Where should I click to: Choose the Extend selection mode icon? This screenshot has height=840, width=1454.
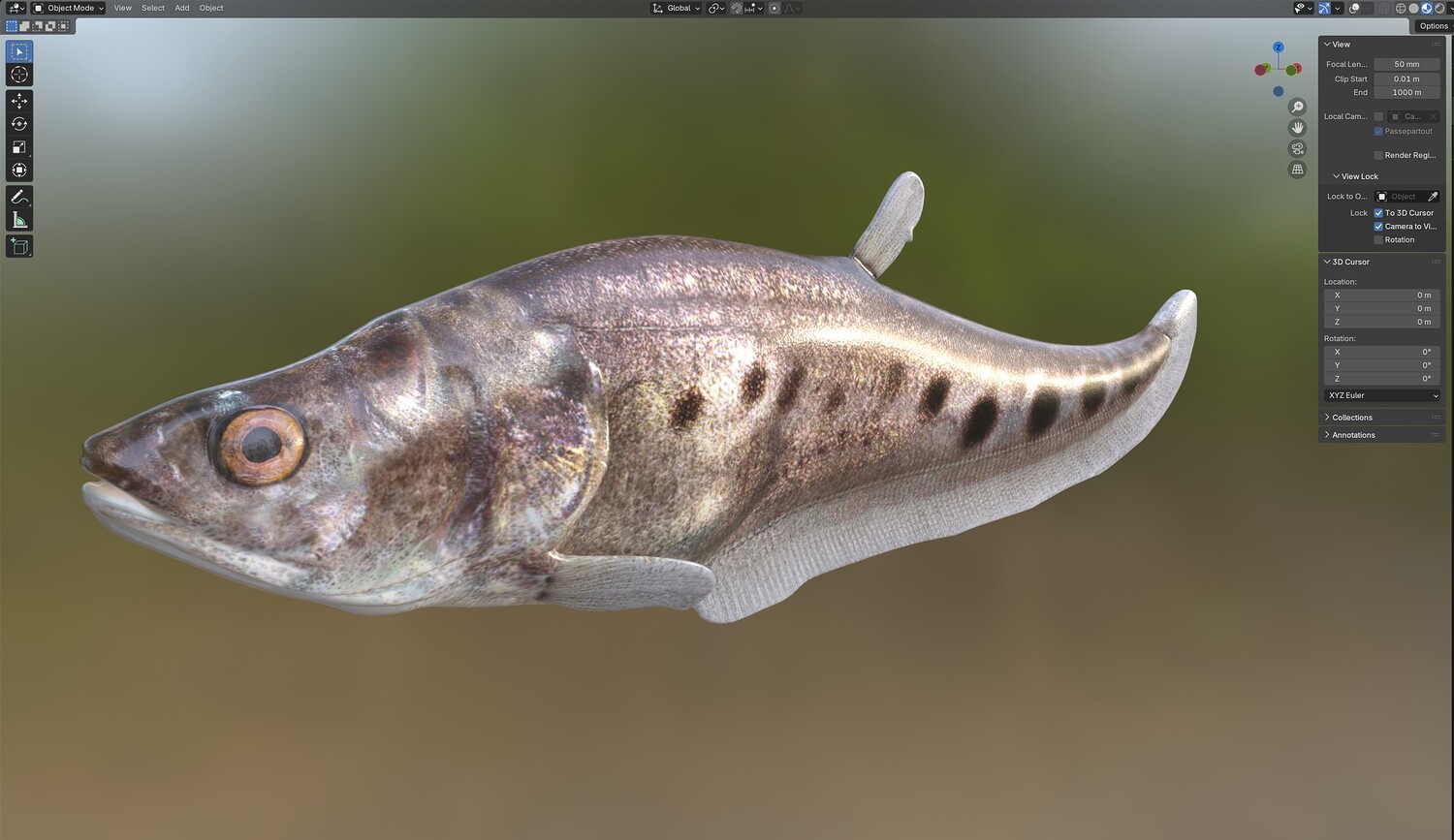24,26
